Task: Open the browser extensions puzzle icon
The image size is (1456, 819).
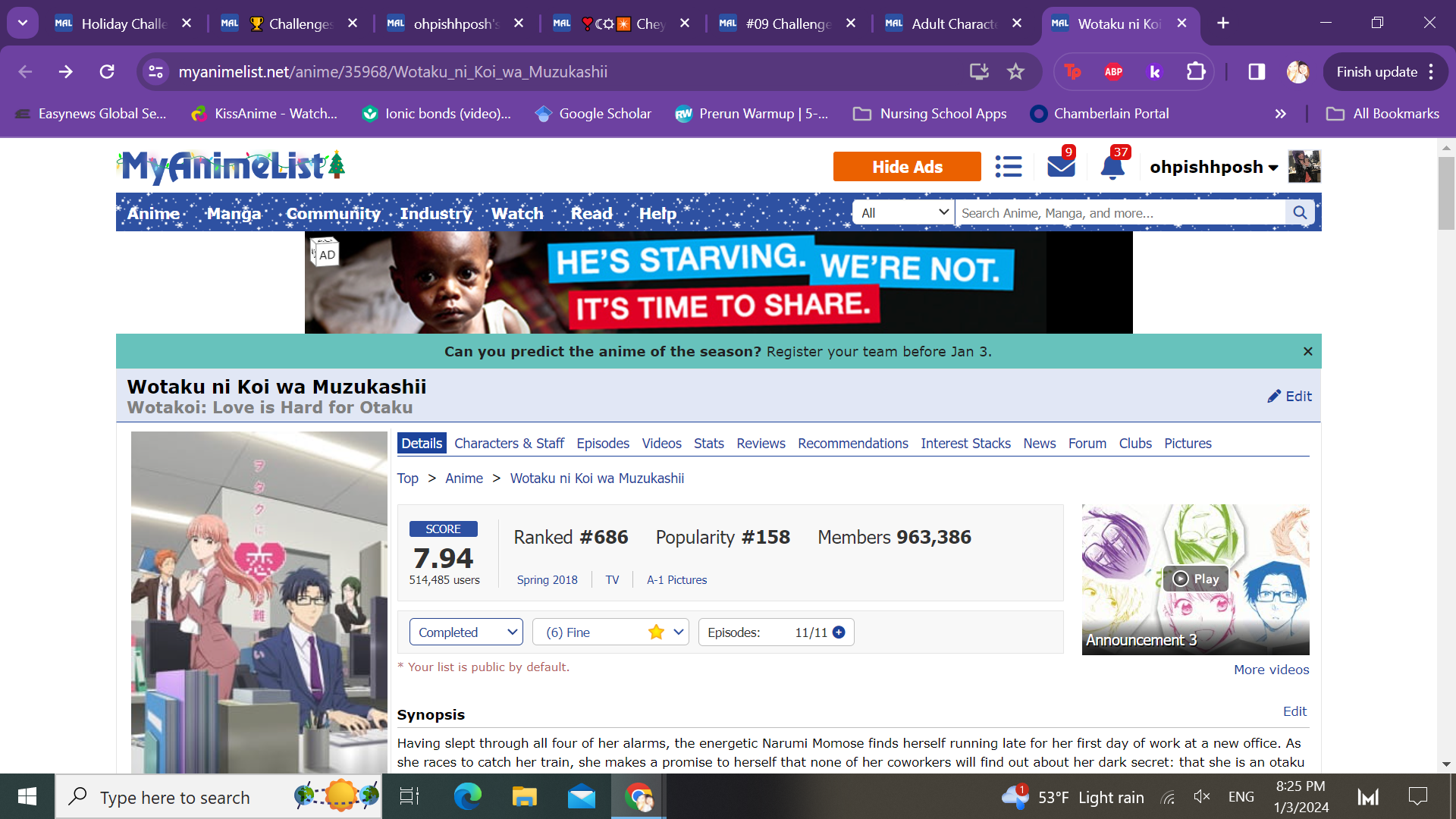Action: coord(1196,72)
